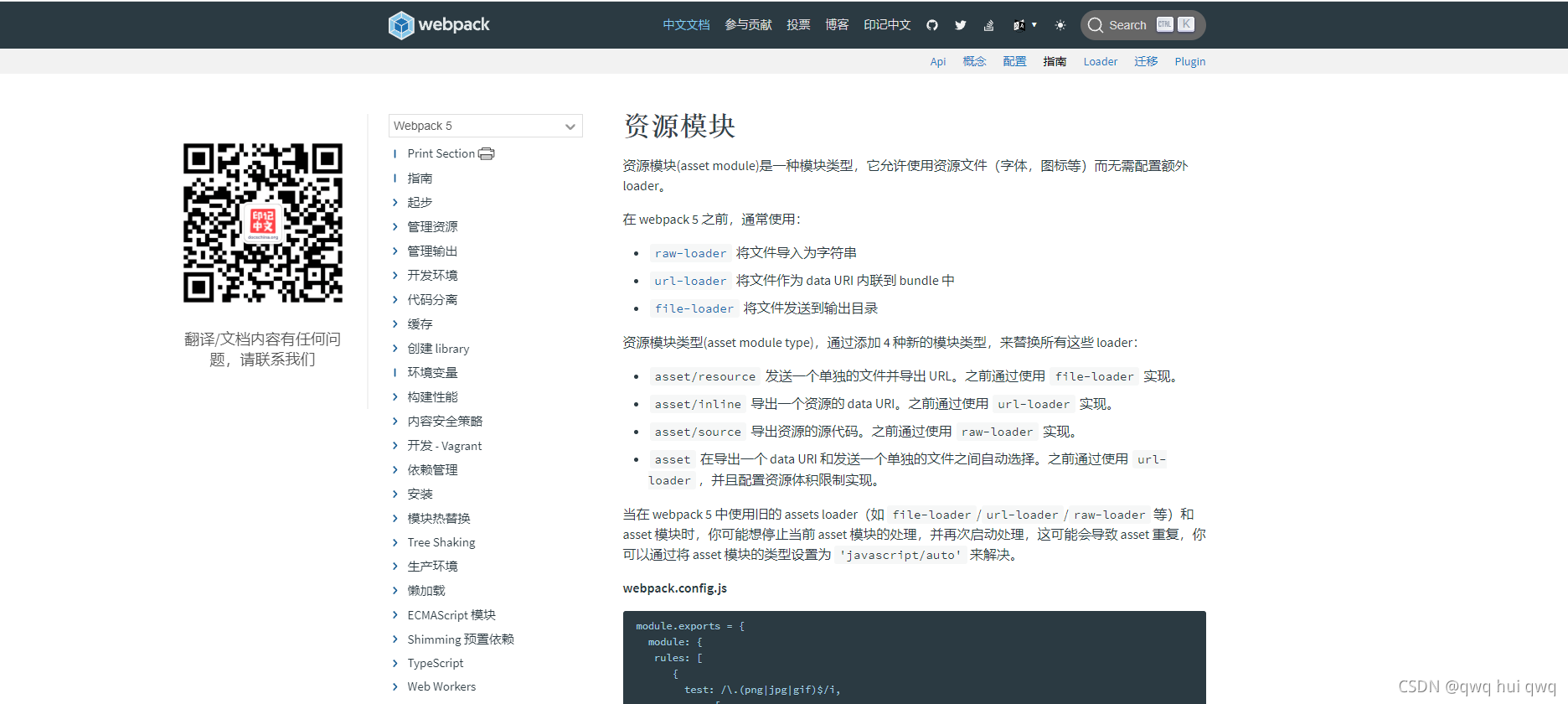Open the 懒加载 sidebar link

pos(426,590)
